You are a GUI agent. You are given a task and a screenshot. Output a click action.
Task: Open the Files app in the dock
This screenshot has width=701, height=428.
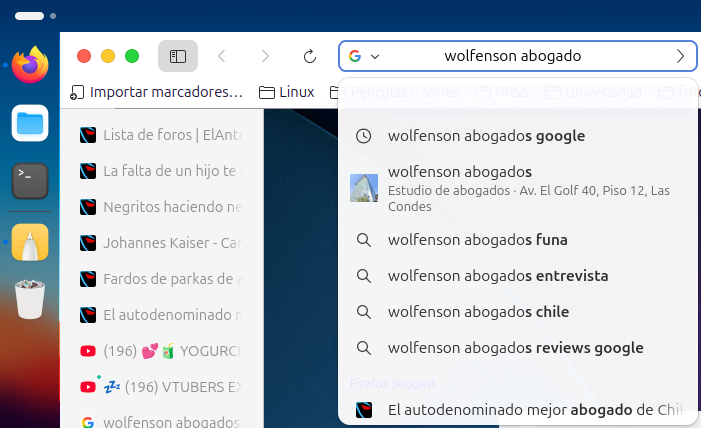[30, 123]
